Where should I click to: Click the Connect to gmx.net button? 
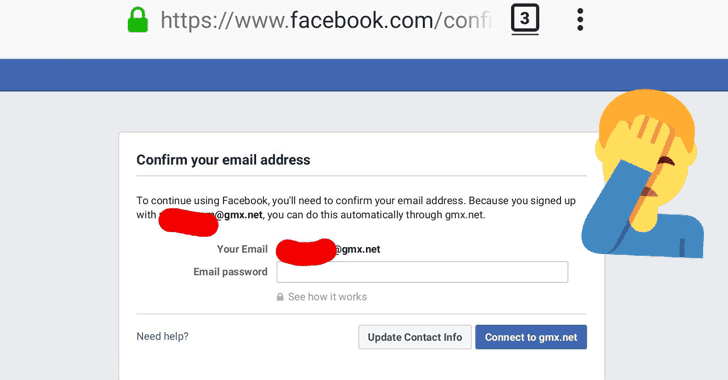531,337
